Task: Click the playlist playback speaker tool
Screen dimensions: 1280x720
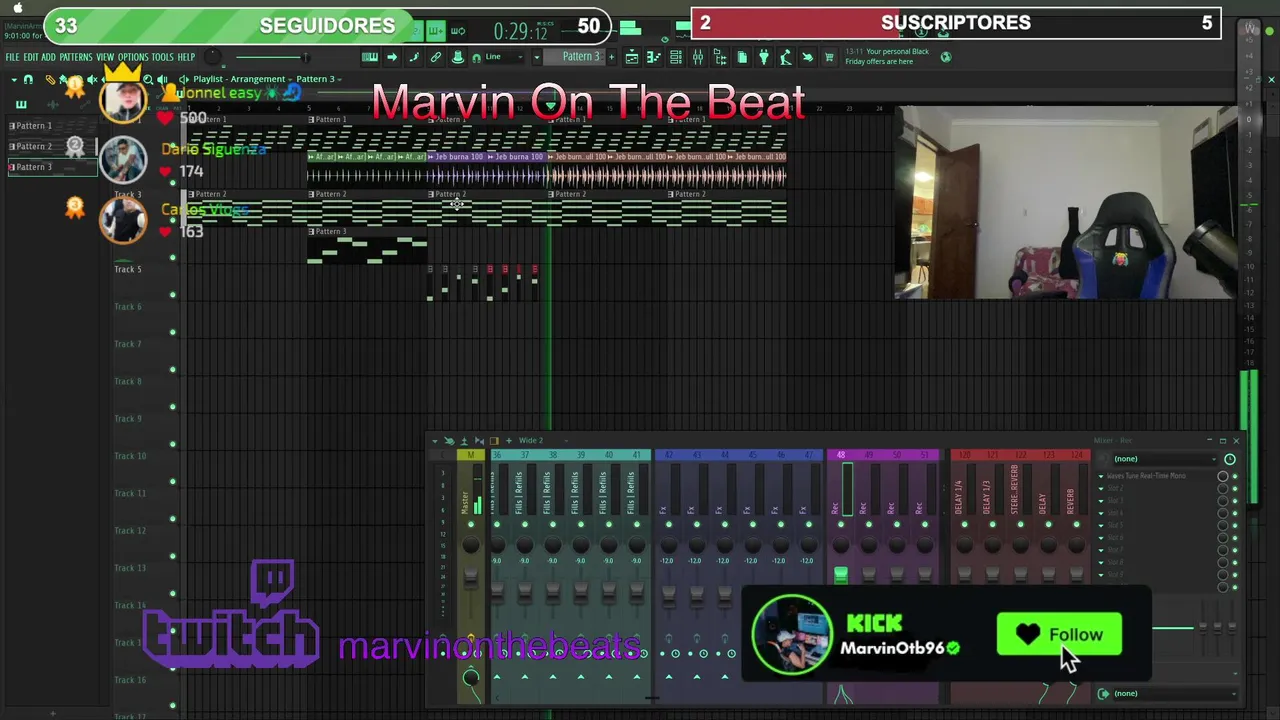Action: (162, 79)
